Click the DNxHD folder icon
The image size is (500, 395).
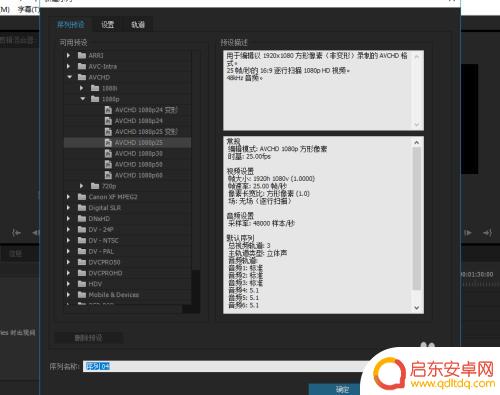(x=82, y=218)
